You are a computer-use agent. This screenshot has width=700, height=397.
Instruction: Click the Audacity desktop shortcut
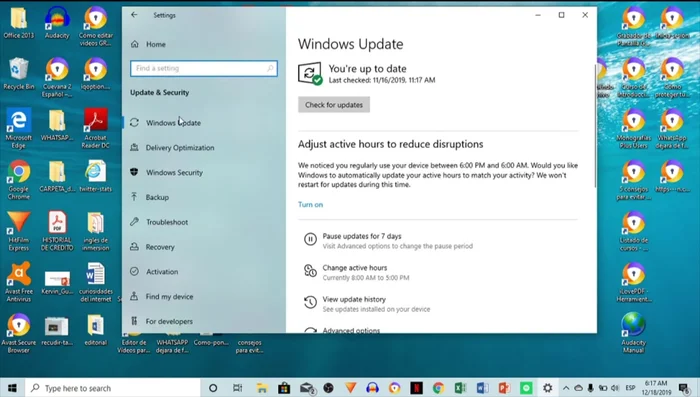57,23
